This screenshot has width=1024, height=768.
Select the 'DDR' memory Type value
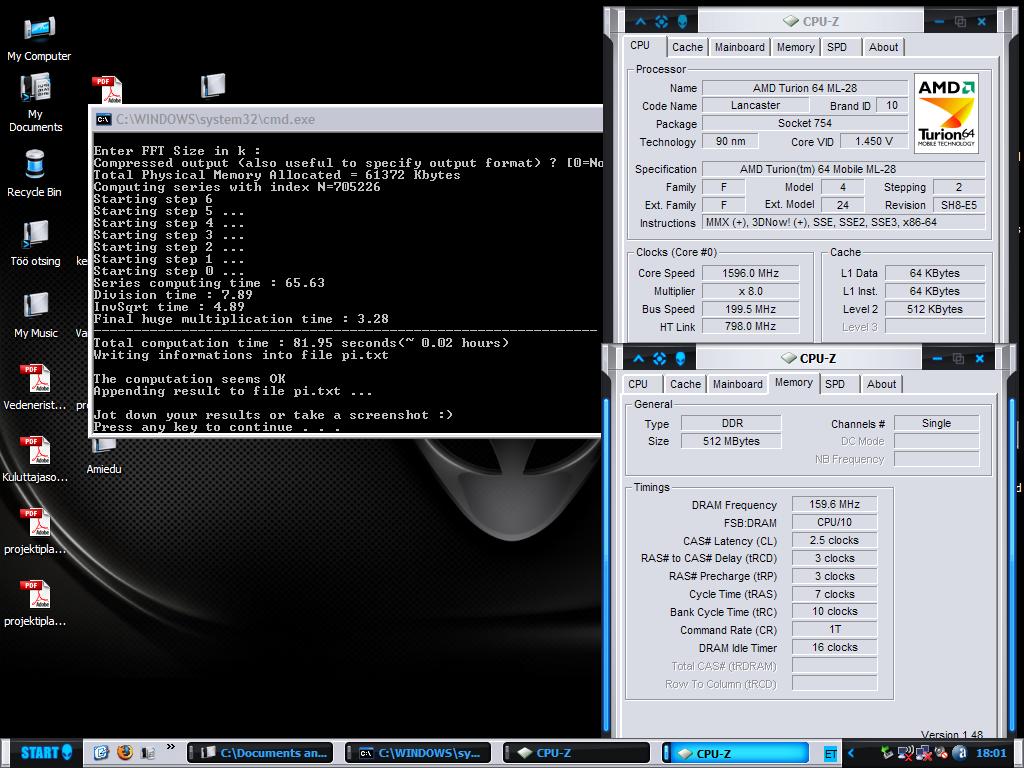(731, 423)
